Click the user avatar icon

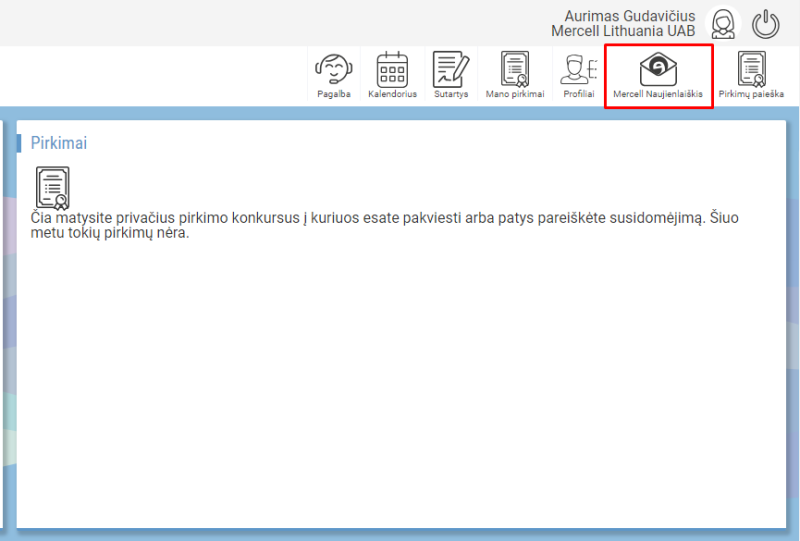click(722, 24)
